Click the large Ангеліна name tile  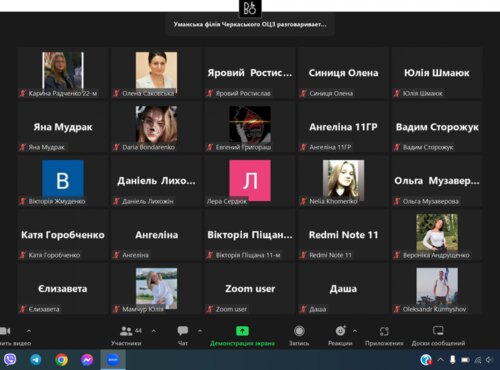156,235
